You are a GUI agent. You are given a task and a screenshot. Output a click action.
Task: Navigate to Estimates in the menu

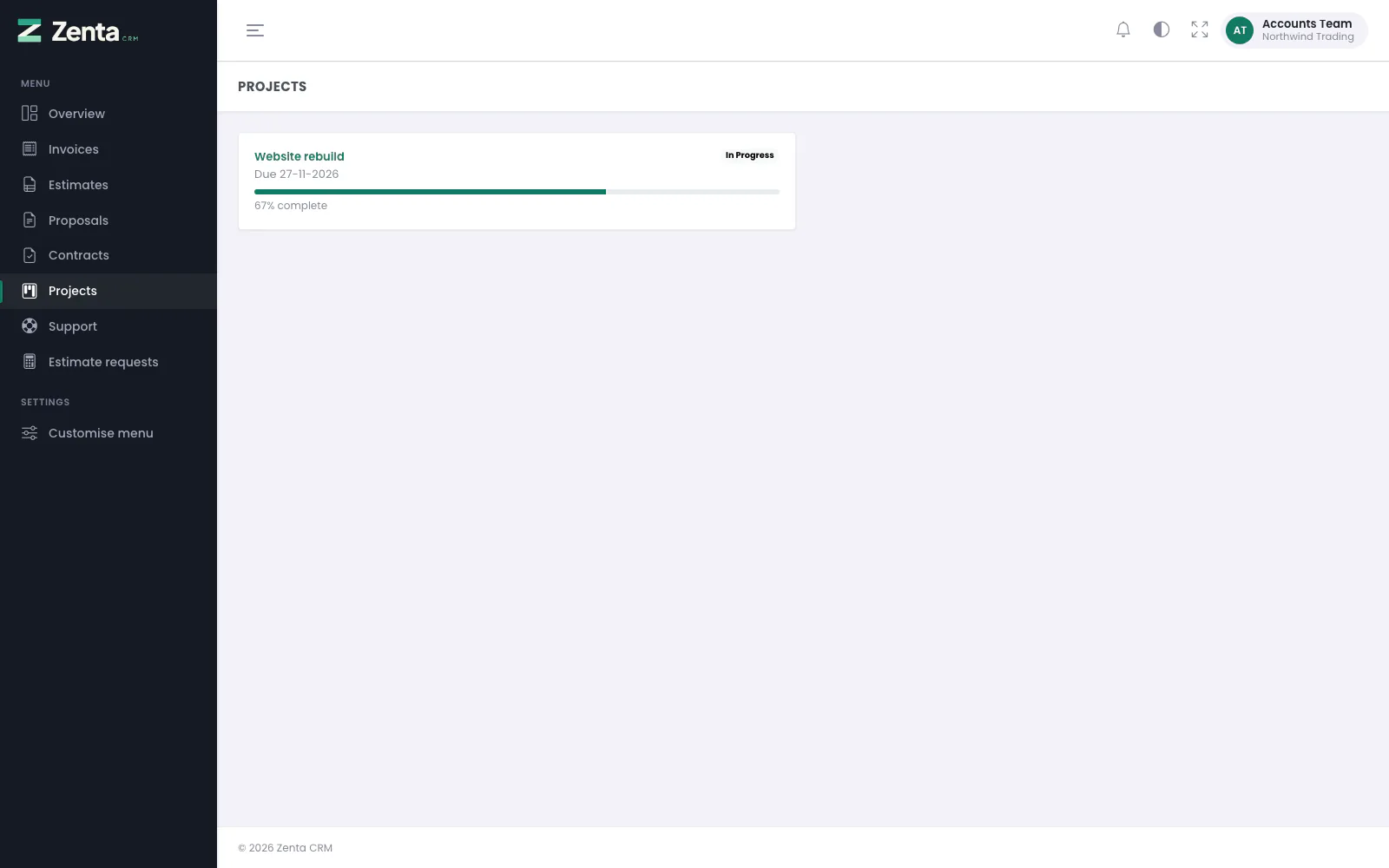tap(109, 185)
